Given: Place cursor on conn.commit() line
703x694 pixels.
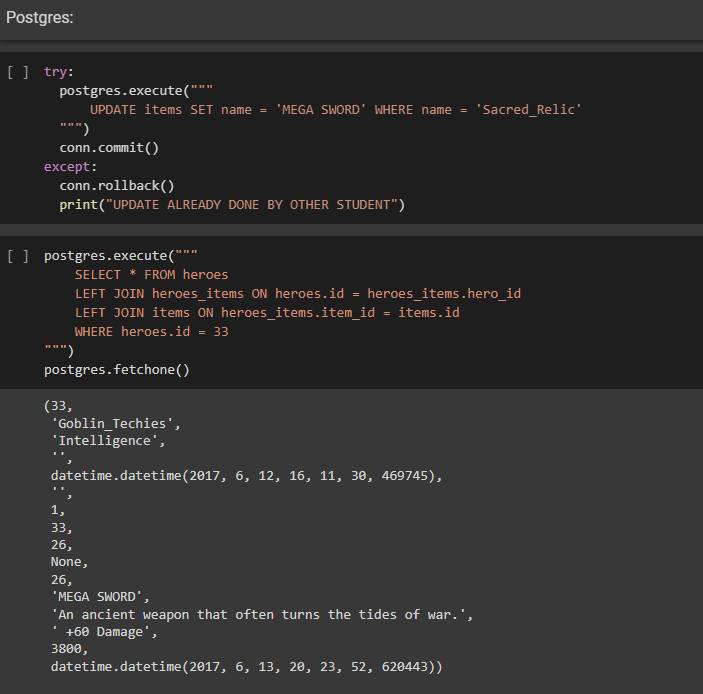Looking at the screenshot, I should pyautogui.click(x=109, y=148).
